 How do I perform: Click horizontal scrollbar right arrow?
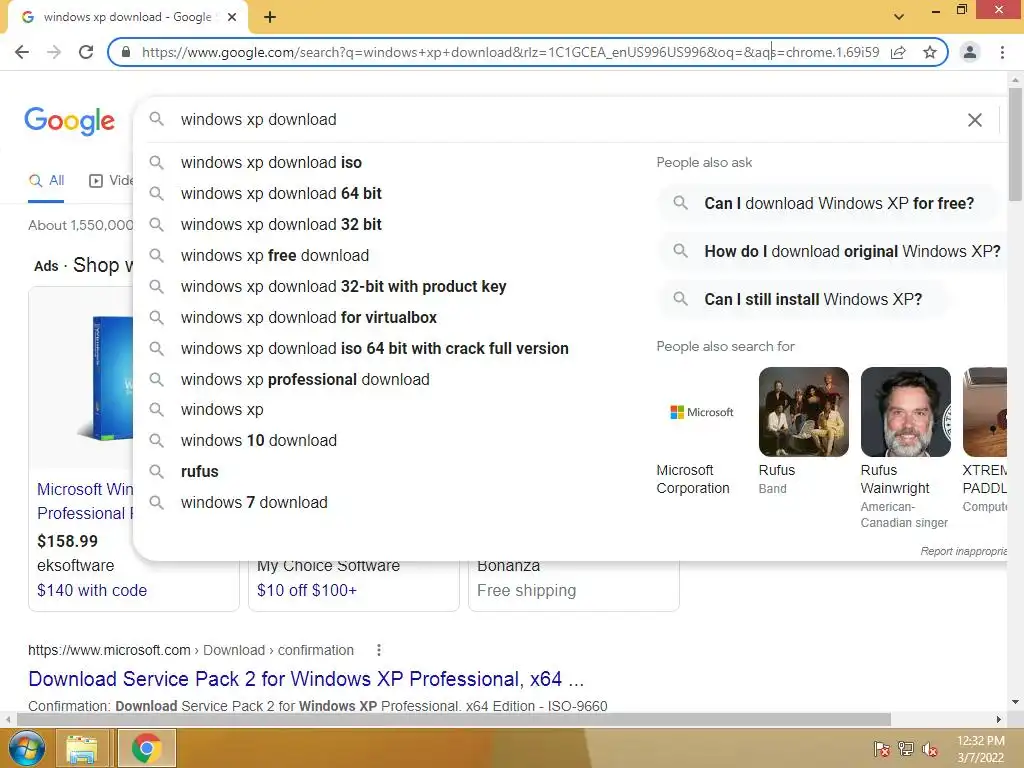(998, 719)
